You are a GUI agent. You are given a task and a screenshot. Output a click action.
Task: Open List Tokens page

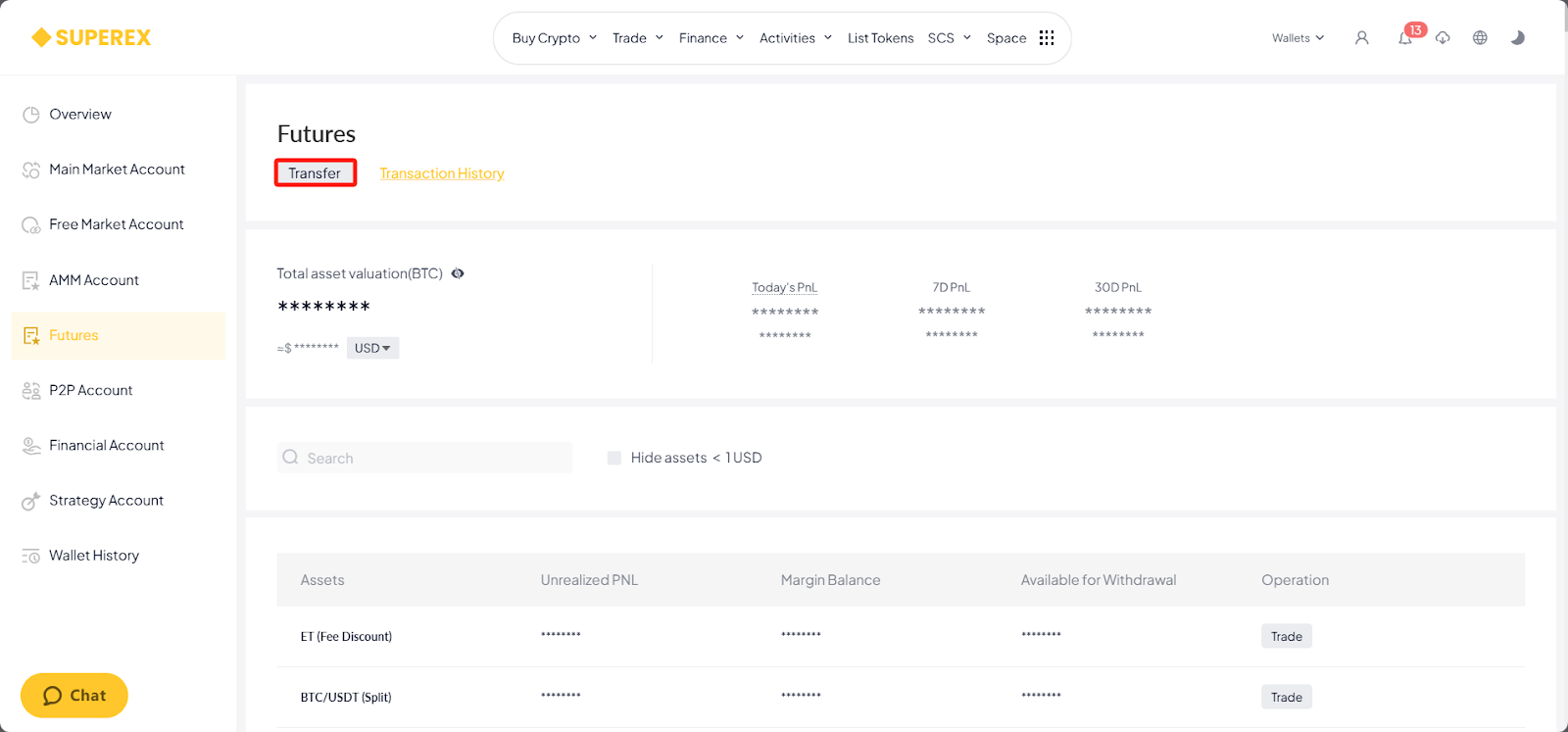coord(881,38)
